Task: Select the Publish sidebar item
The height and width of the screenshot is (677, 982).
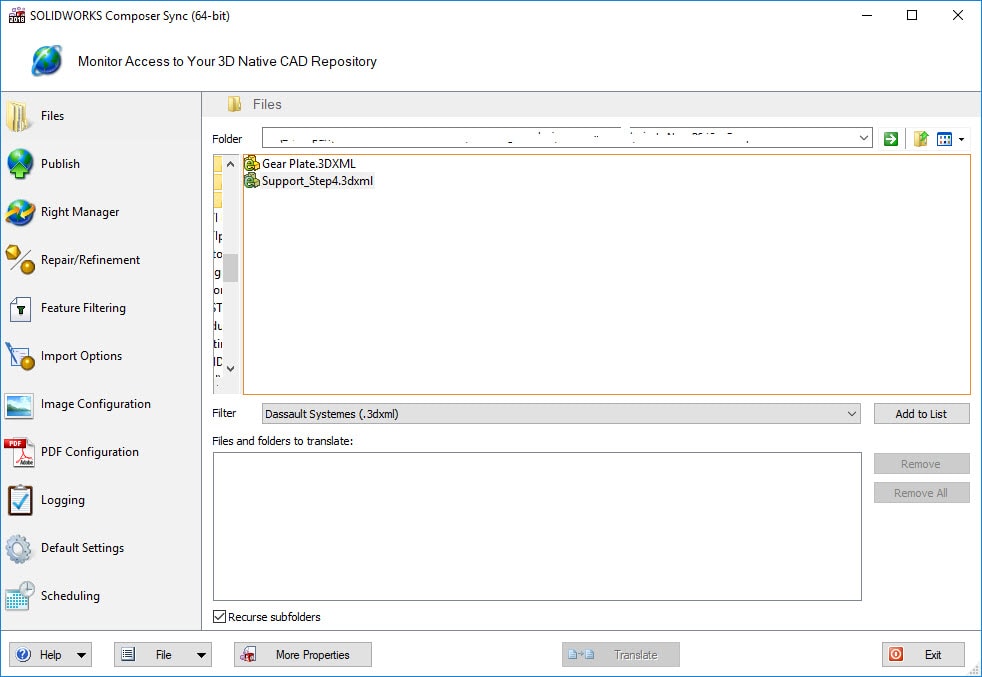Action: (x=101, y=164)
